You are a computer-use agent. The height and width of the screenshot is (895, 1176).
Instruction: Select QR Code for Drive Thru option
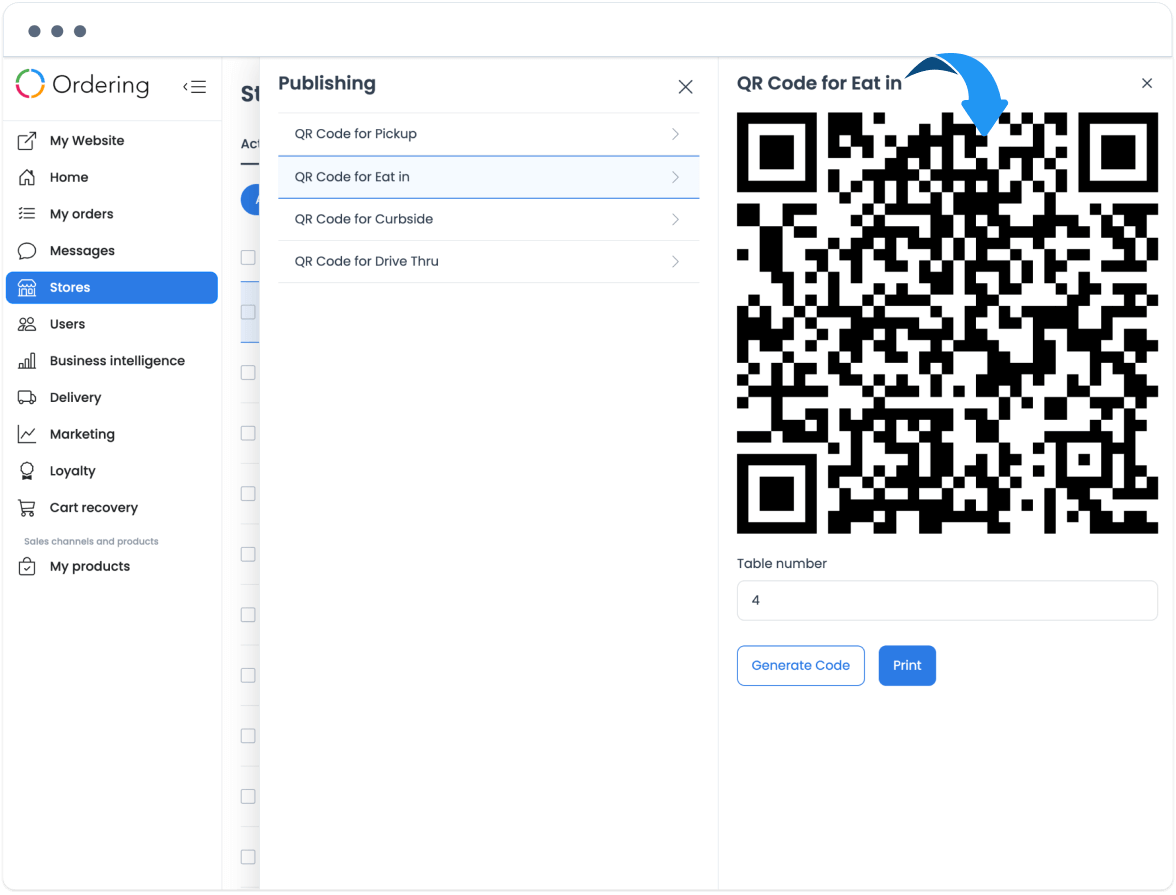[488, 262]
